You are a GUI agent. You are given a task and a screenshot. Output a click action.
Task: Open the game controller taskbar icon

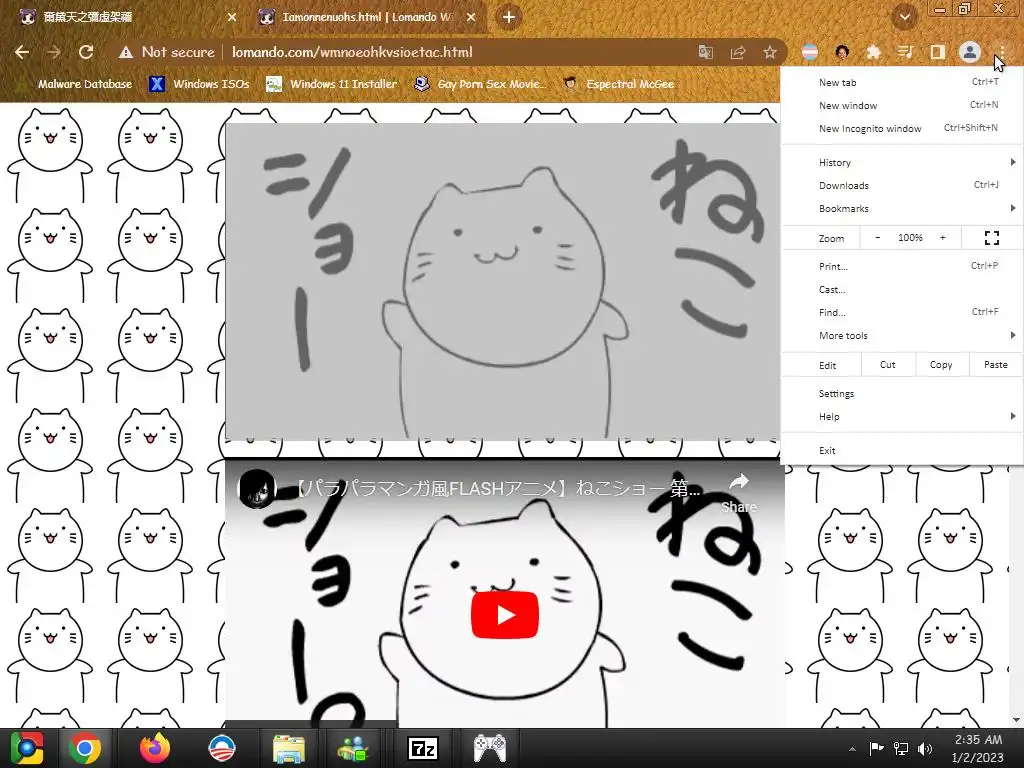[x=489, y=748]
